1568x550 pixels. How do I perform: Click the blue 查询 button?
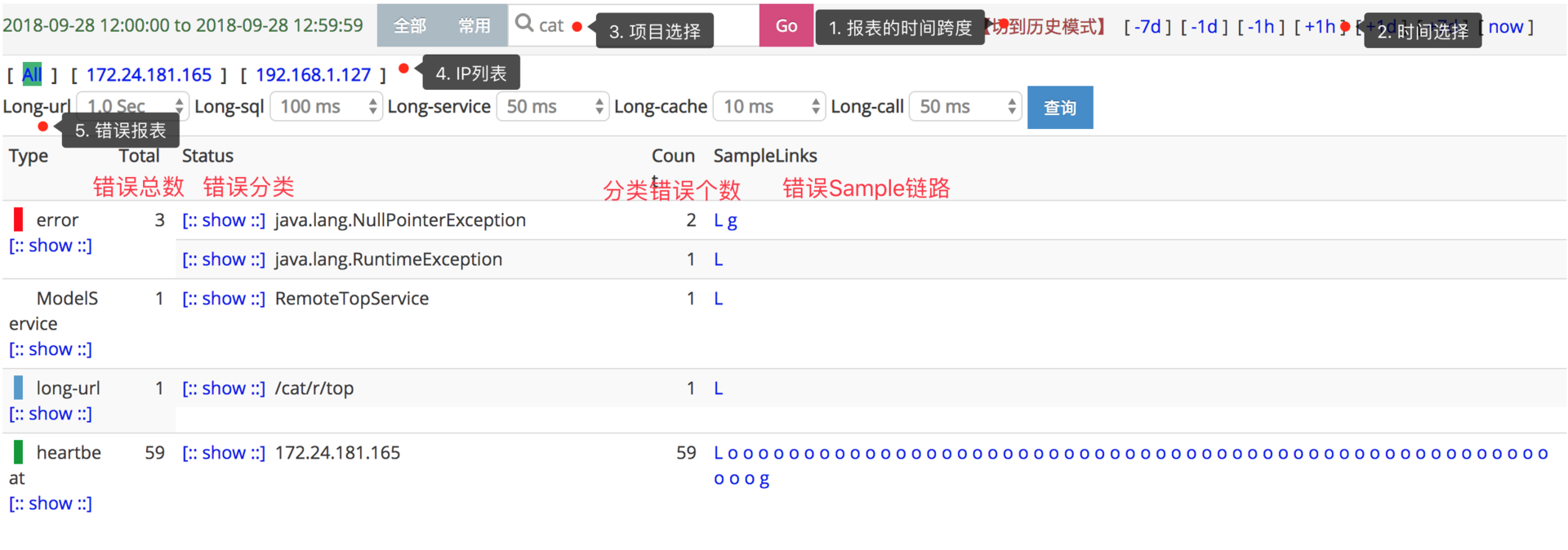1060,108
